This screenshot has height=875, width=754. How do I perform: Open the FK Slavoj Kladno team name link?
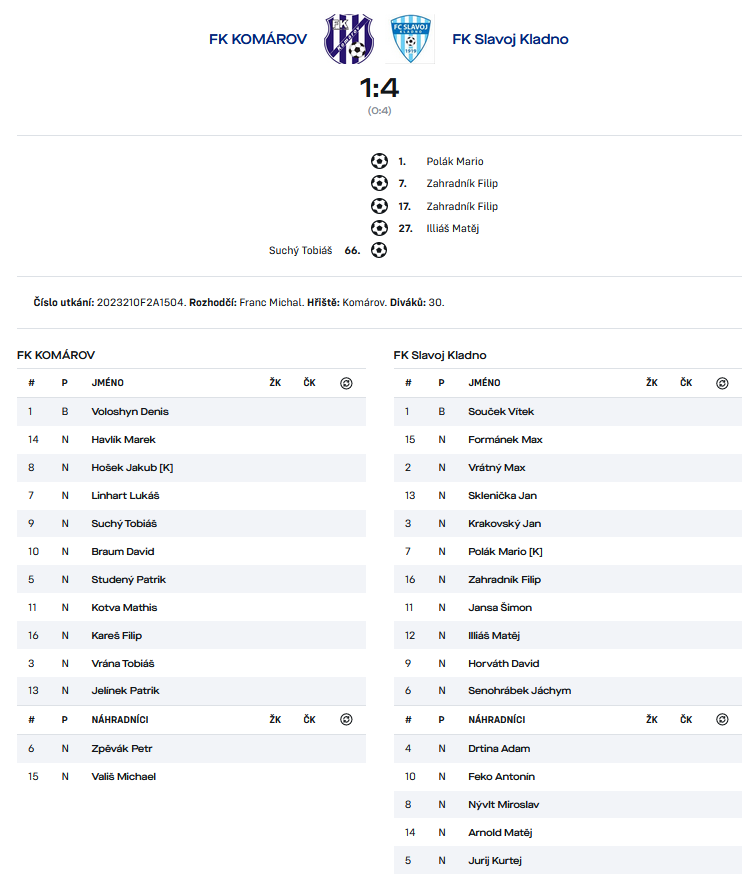pyautogui.click(x=510, y=39)
